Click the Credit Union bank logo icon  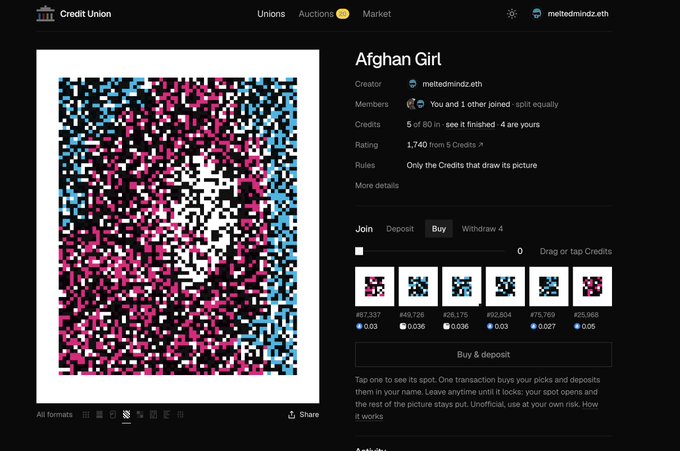[x=45, y=14]
